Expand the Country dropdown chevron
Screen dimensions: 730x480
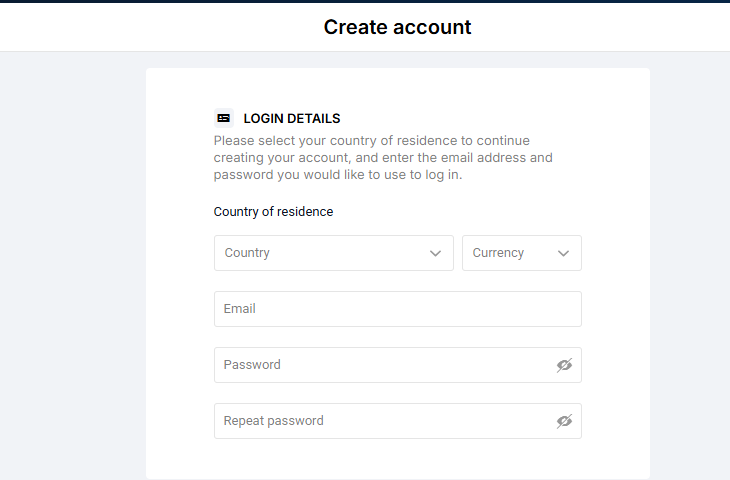coord(435,253)
